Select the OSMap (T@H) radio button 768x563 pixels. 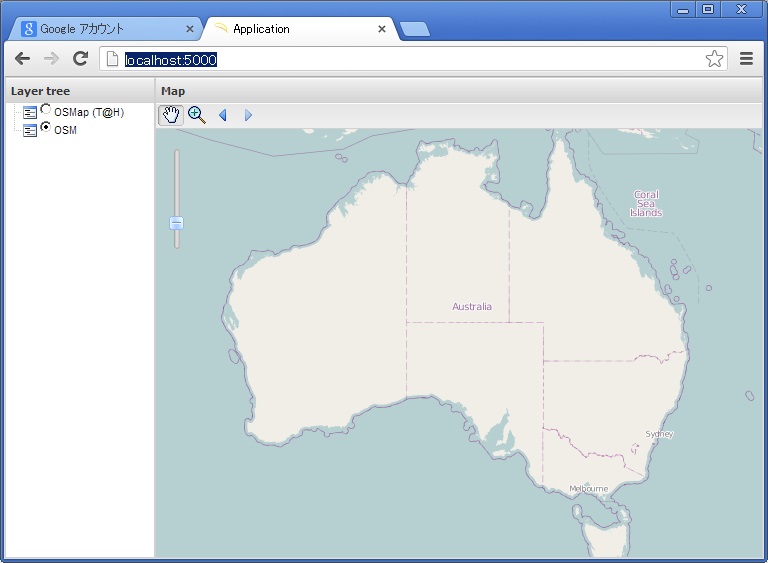pos(46,110)
